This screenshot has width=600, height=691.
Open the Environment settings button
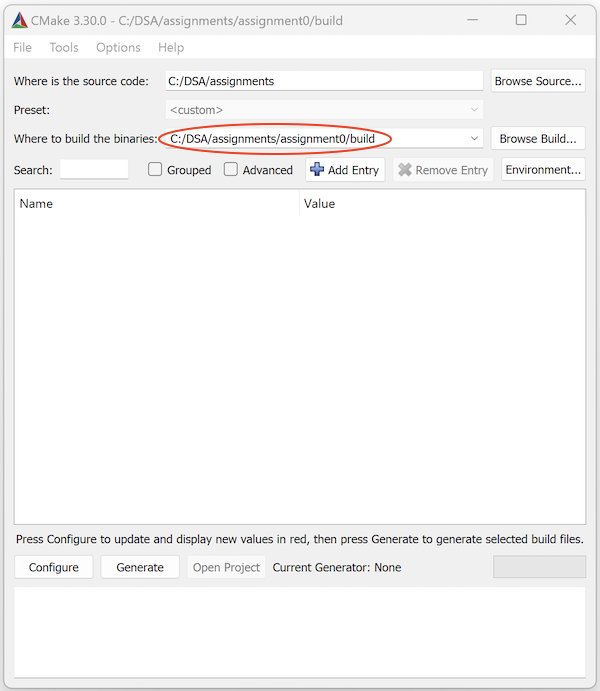tap(543, 170)
